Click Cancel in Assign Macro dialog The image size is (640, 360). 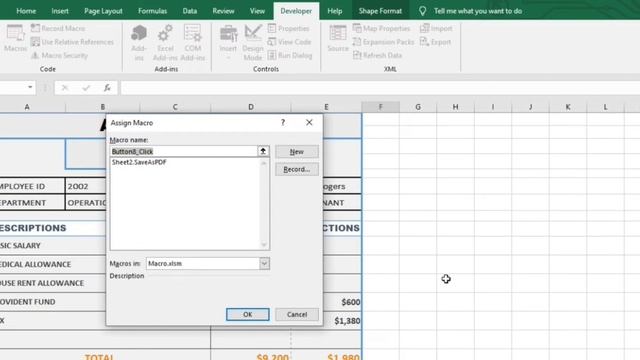pyautogui.click(x=297, y=314)
